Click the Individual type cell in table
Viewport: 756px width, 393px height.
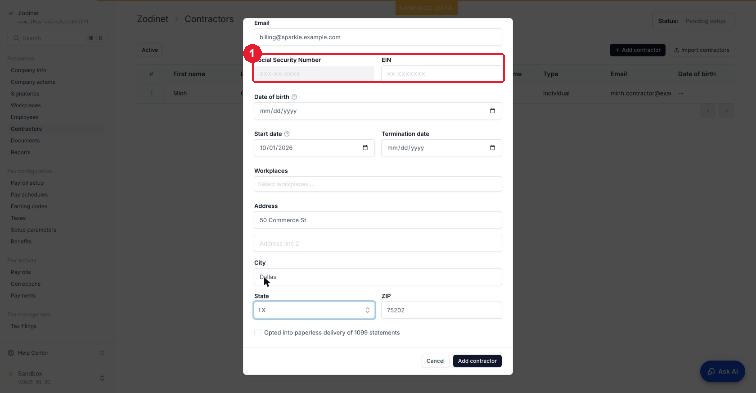(556, 93)
